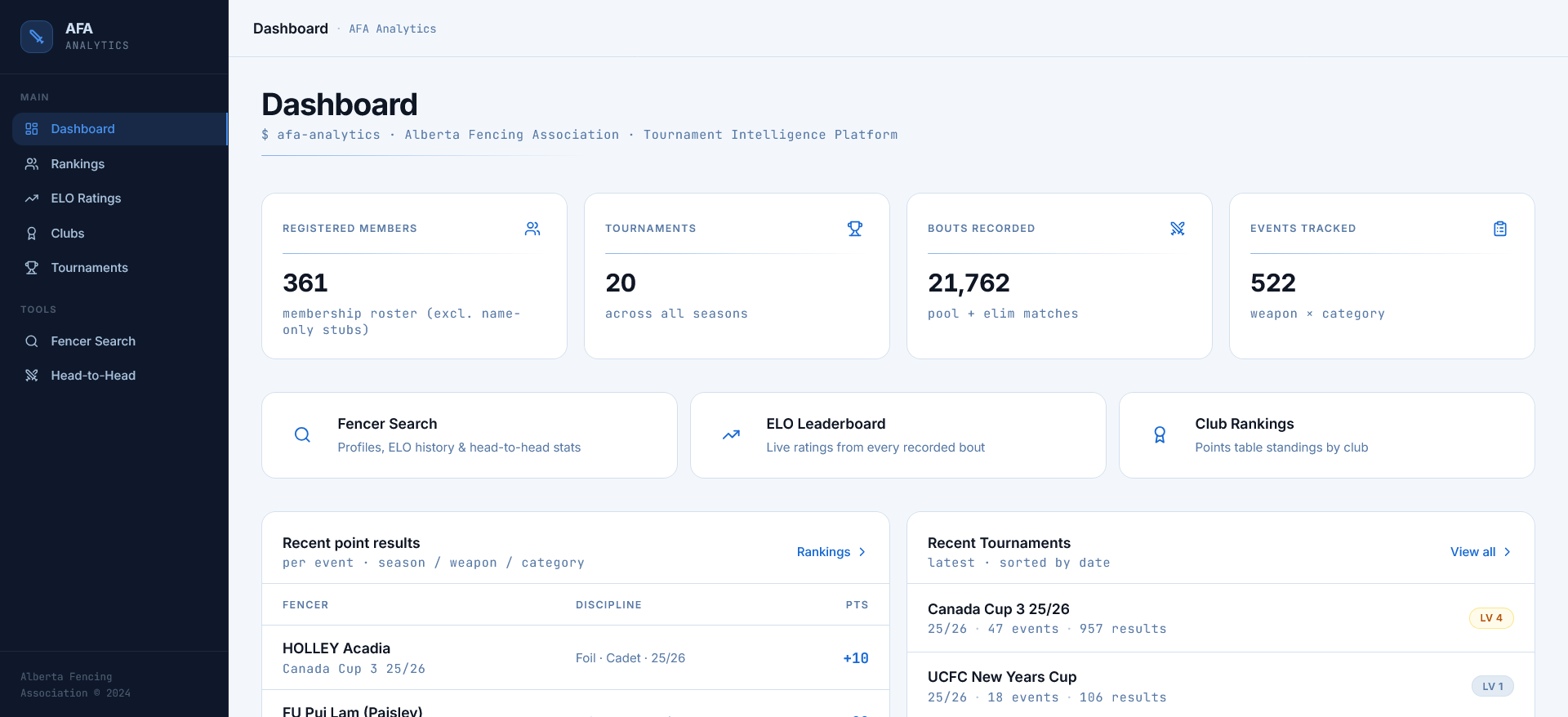The width and height of the screenshot is (1568, 717).
Task: Click 'Canada Cup 3 25/26' under HOLLEY Acadia
Action: (x=354, y=669)
